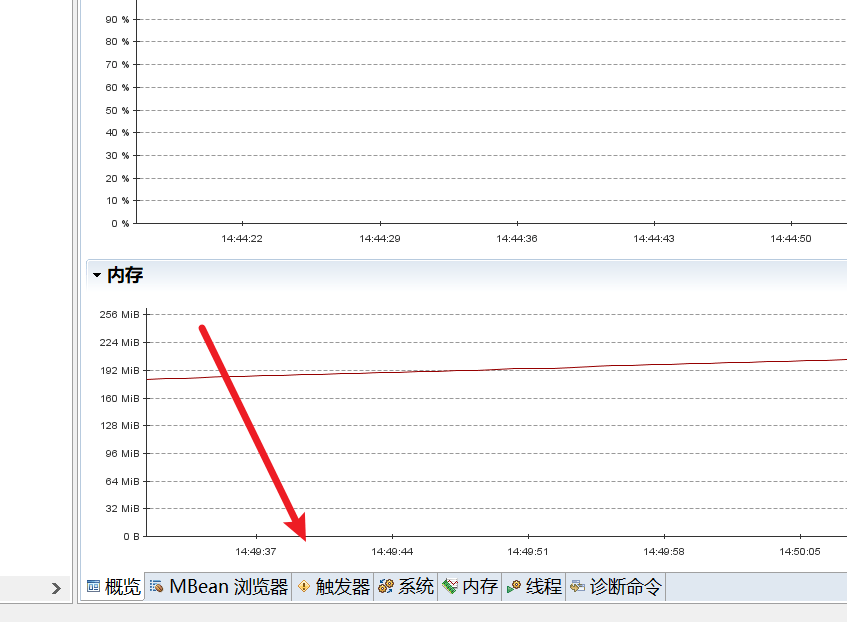Click the 内存 section header title

pos(125,275)
